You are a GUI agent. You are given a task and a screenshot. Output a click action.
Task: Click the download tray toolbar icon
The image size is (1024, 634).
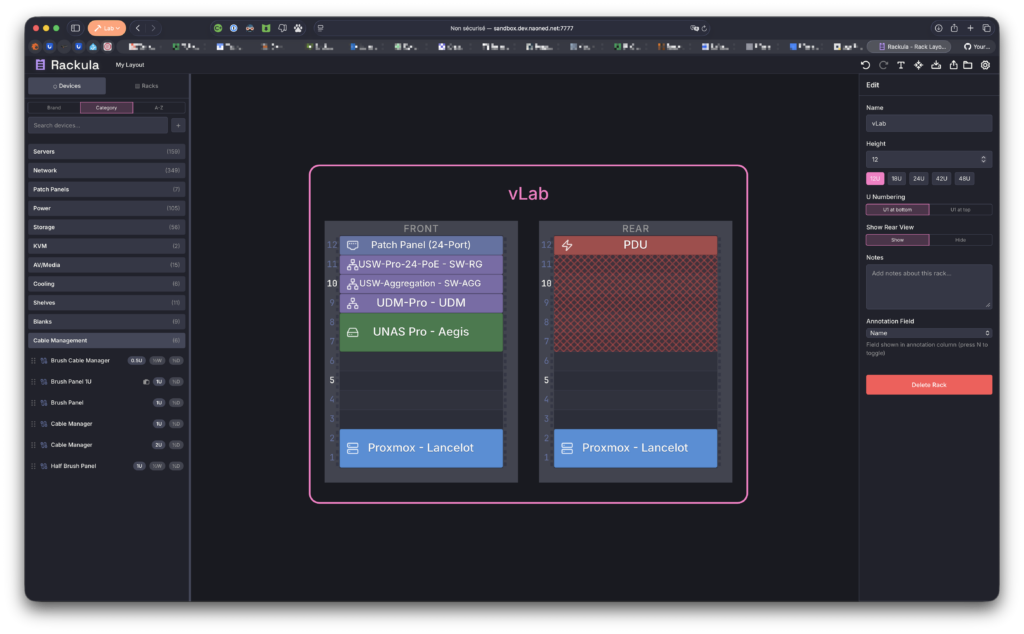936,65
